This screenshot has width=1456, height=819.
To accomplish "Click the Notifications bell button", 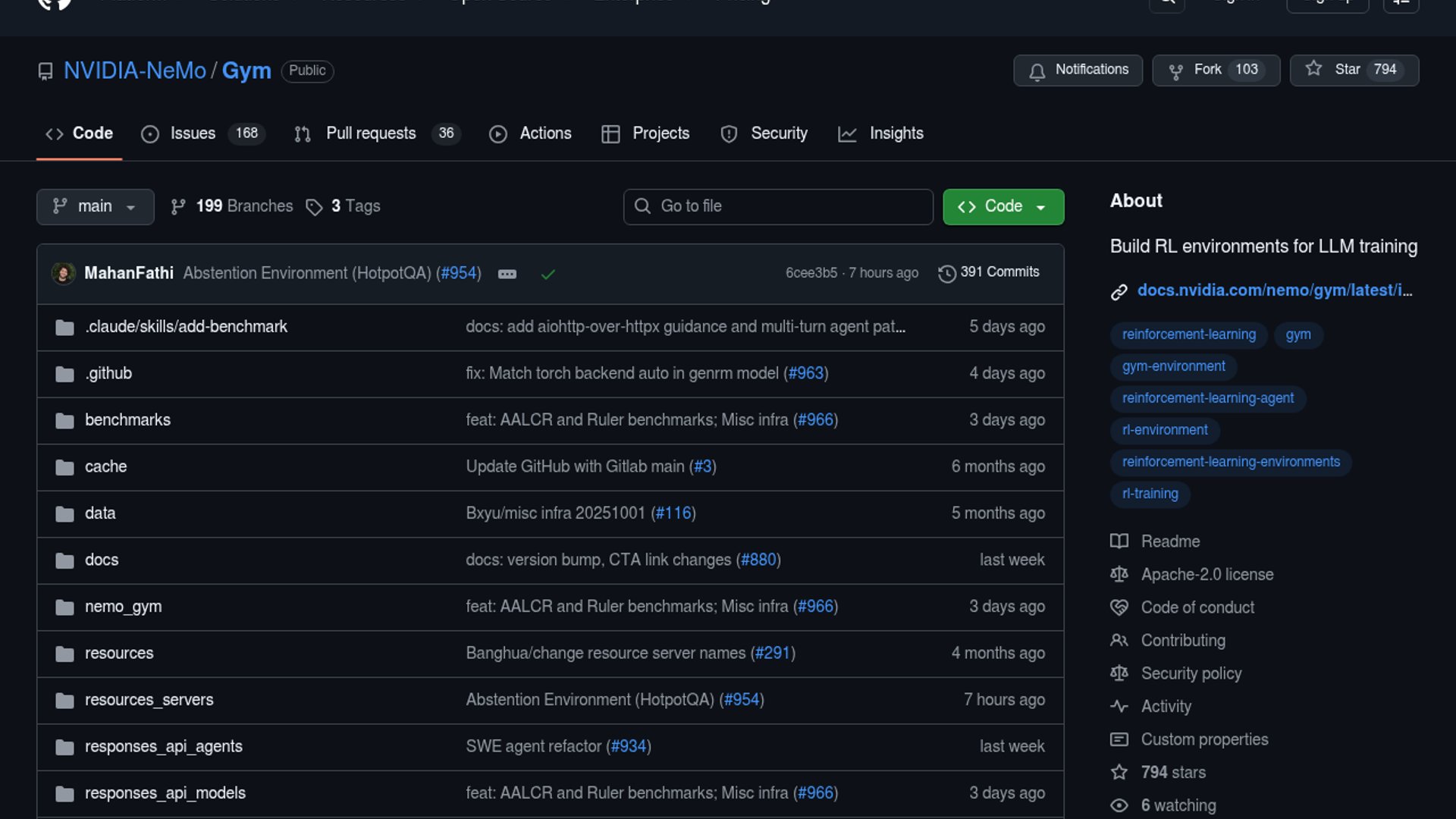I will point(1078,70).
